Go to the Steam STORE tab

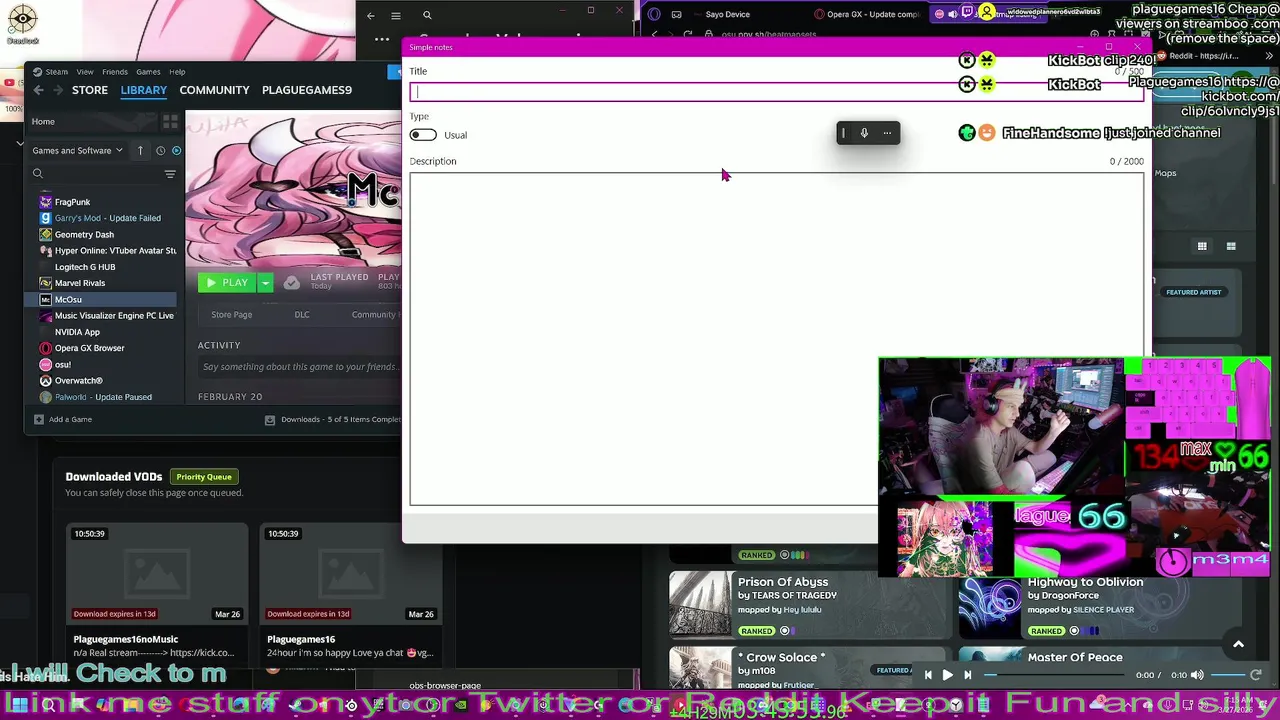tap(89, 90)
